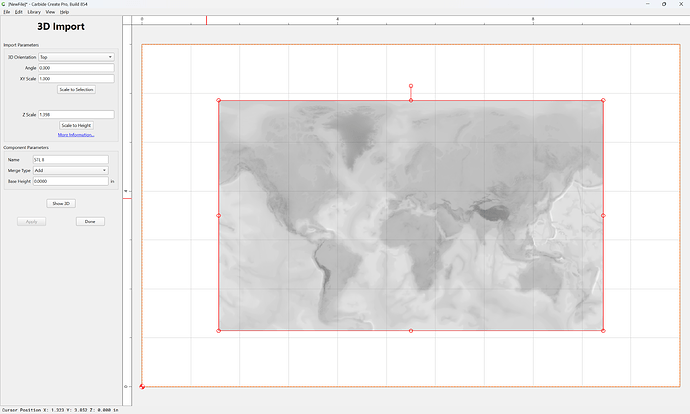Open the View menu
This screenshot has height=414, width=690.
[50, 12]
